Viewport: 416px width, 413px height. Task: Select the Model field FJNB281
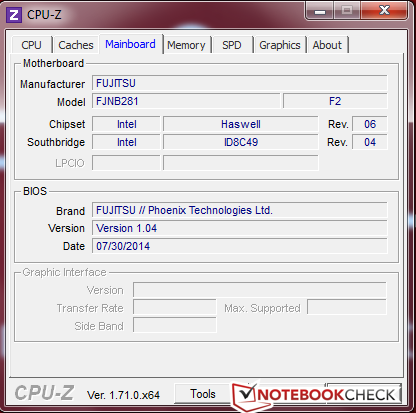coord(186,101)
